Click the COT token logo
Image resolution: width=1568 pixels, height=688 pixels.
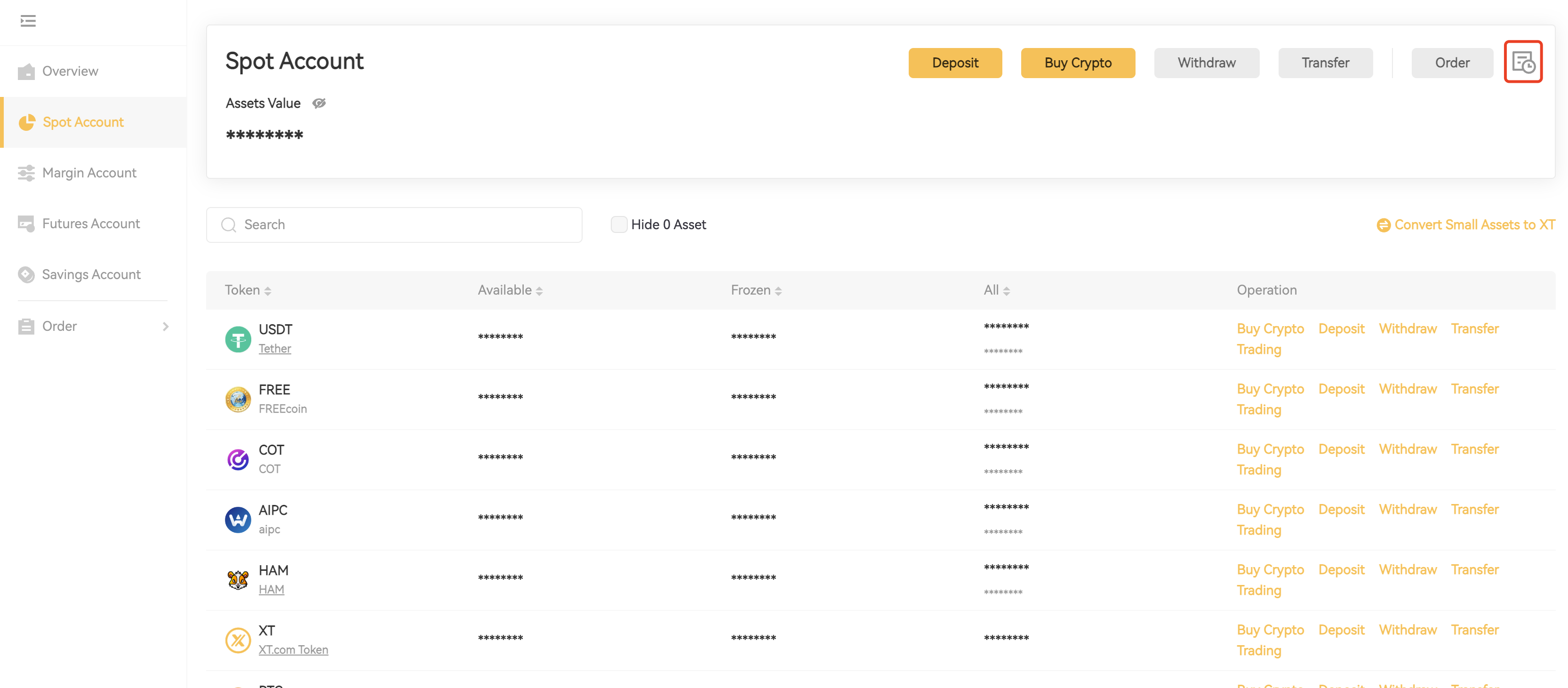(238, 460)
